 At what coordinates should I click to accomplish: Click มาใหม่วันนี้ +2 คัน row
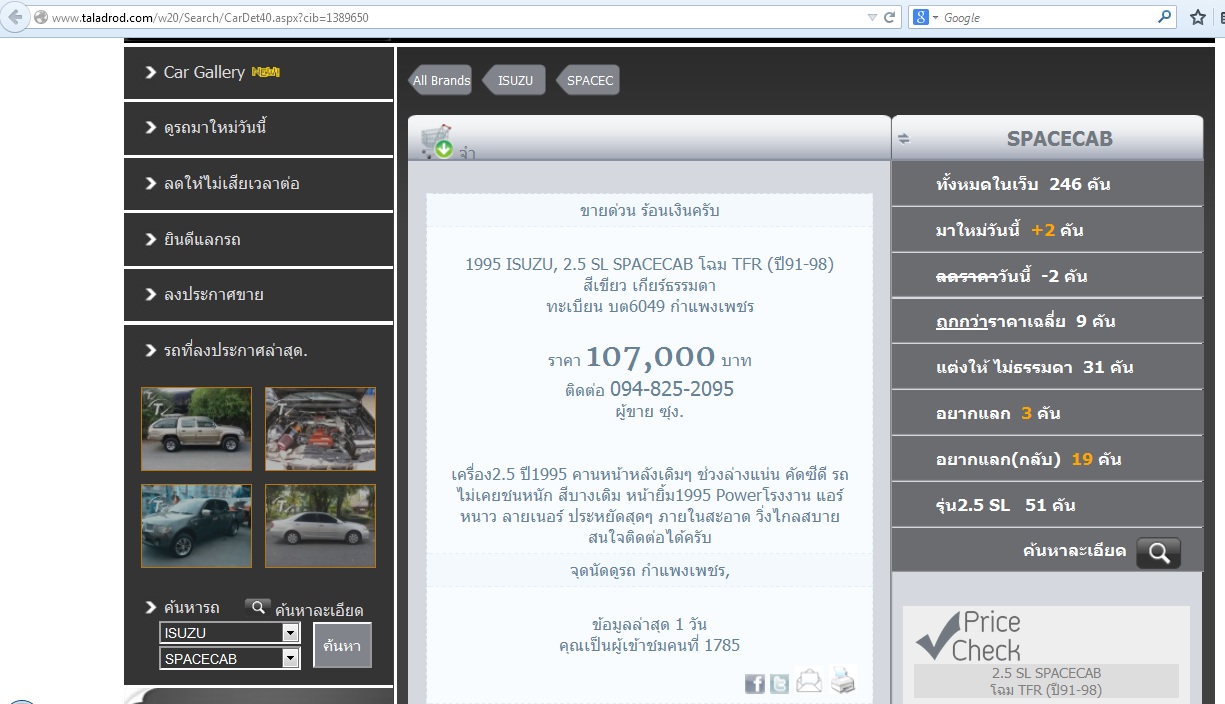coord(1047,230)
